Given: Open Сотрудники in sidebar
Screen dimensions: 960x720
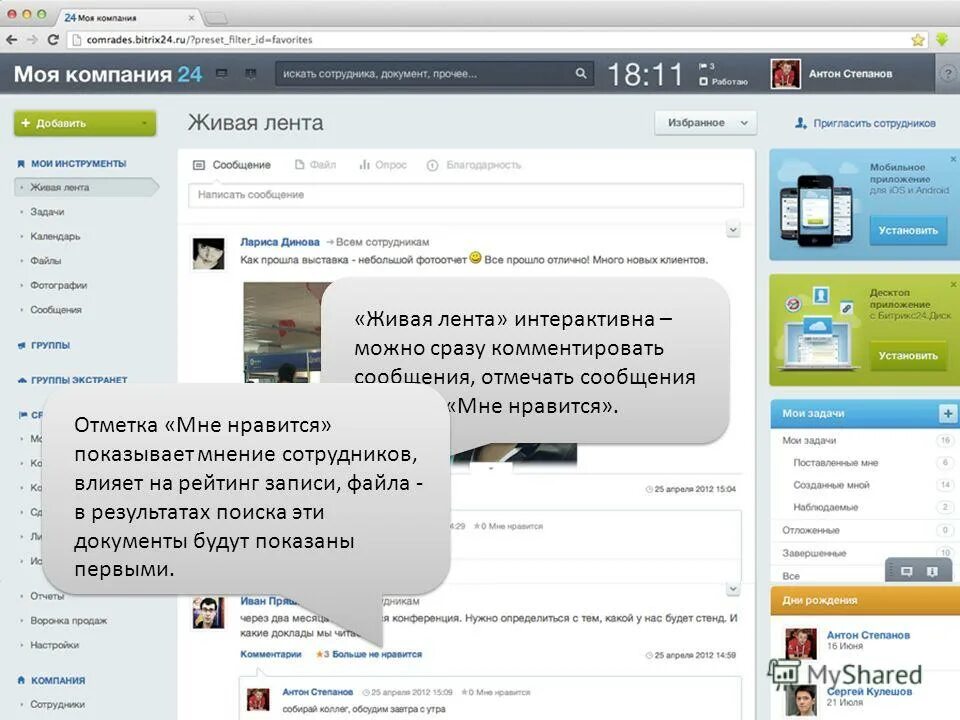Looking at the screenshot, I should (x=58, y=704).
